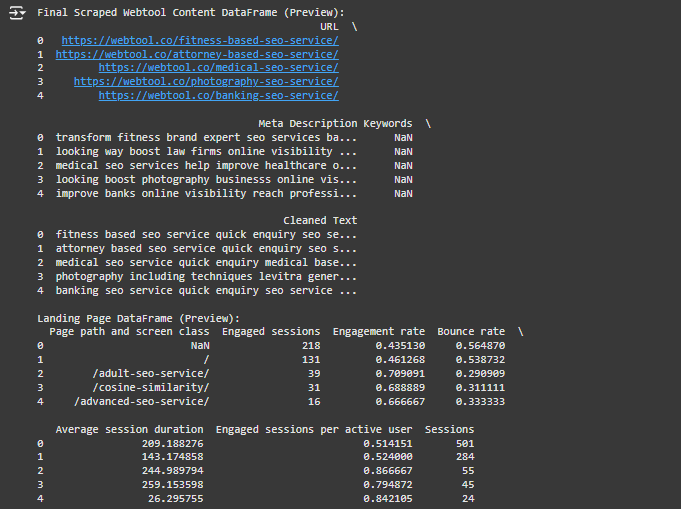This screenshot has width=681, height=509.
Task: Toggle the cell output view icon
Action: click(17, 13)
